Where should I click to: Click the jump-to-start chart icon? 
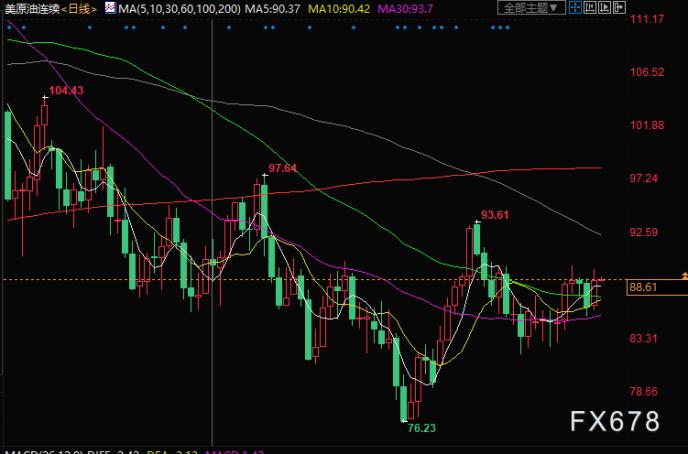589,7
